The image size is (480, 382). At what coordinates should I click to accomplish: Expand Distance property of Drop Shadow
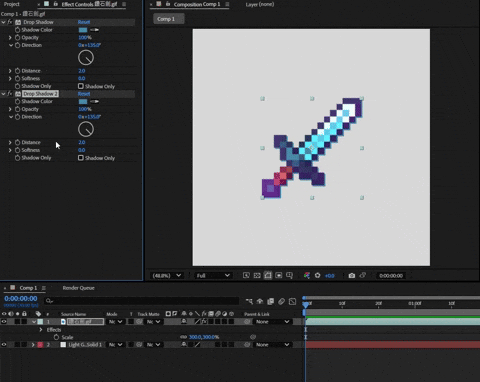(10, 71)
